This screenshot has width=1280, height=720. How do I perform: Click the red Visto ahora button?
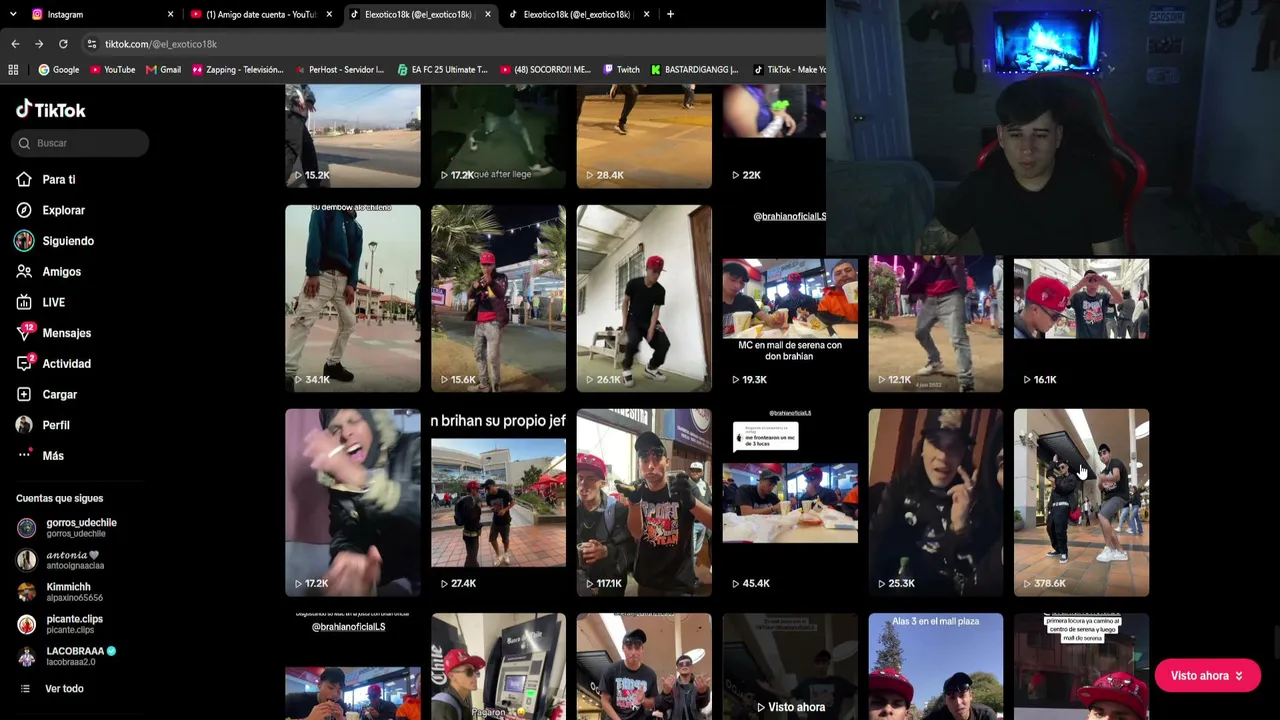(x=1208, y=676)
